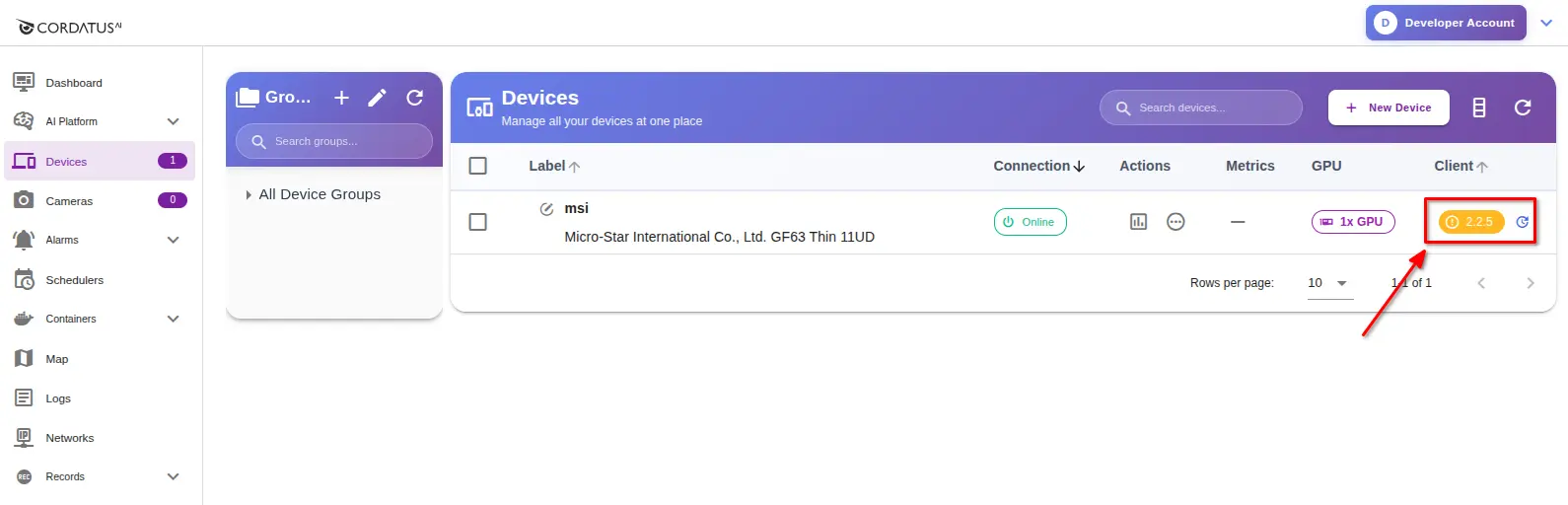Focus the Search devices field
1568x505 pixels.
(1201, 108)
